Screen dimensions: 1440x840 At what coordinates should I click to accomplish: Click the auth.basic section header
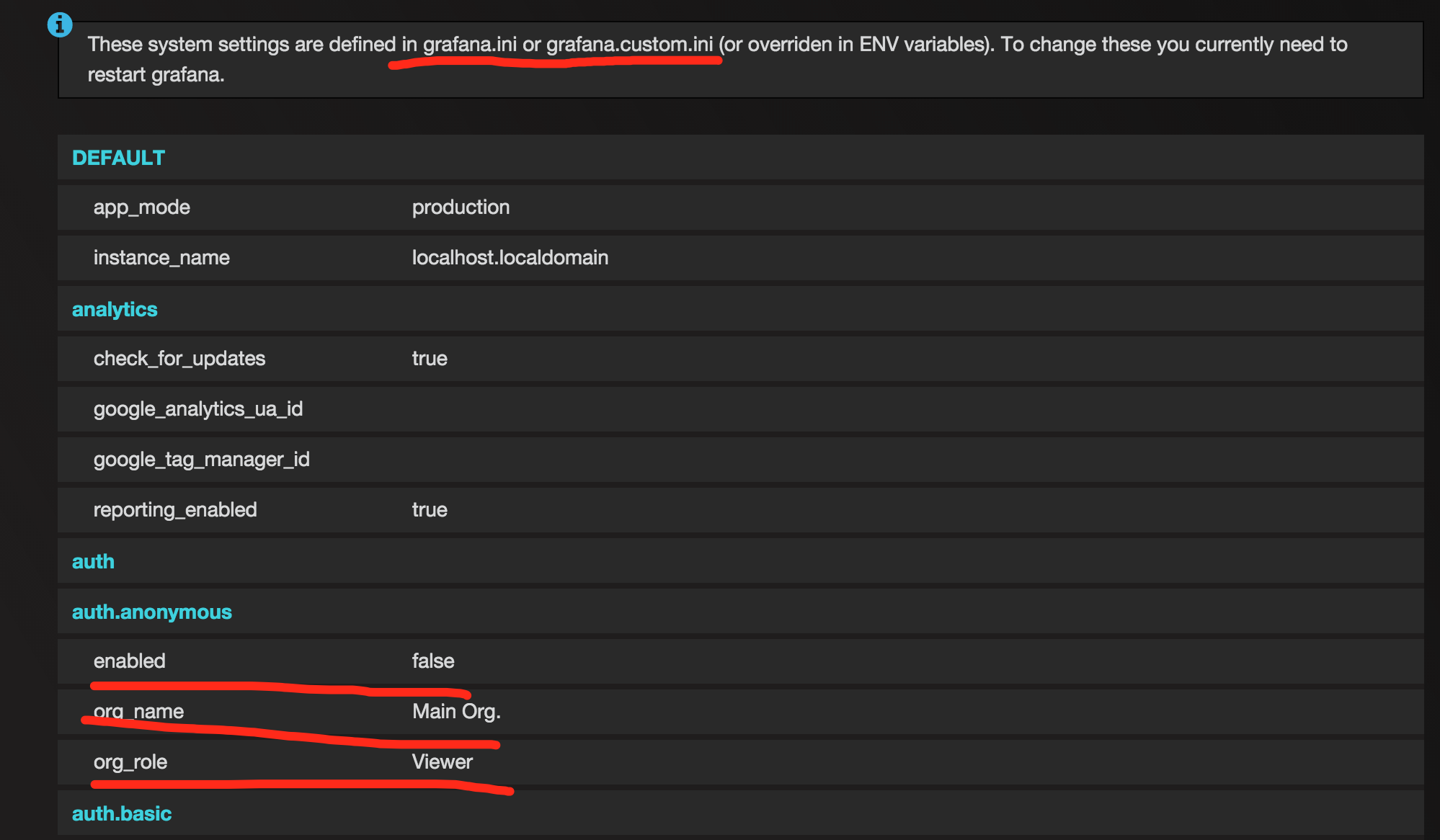122,813
